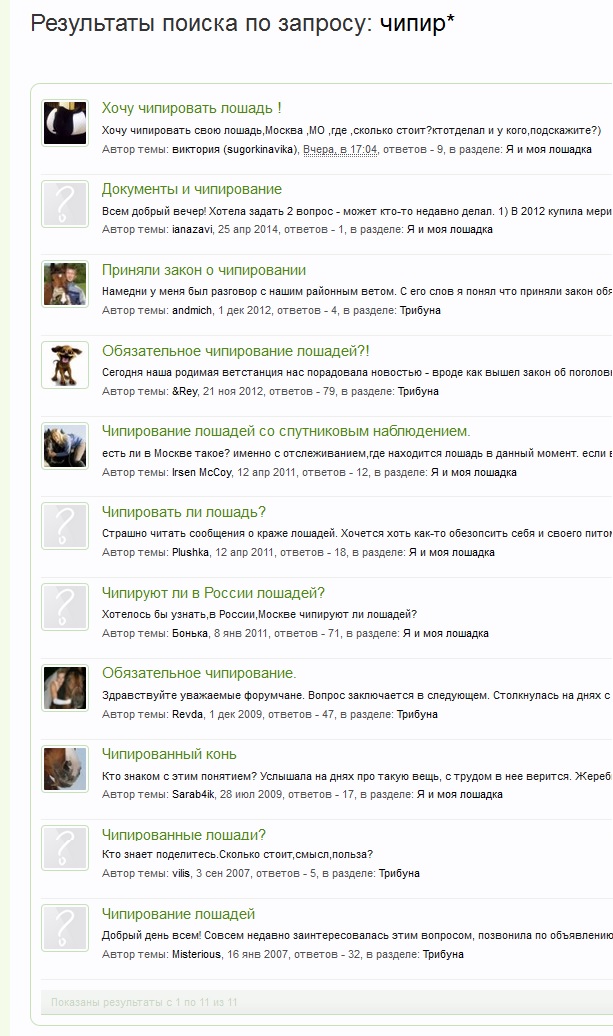Open avatar of виктория in first result

(x=65, y=123)
